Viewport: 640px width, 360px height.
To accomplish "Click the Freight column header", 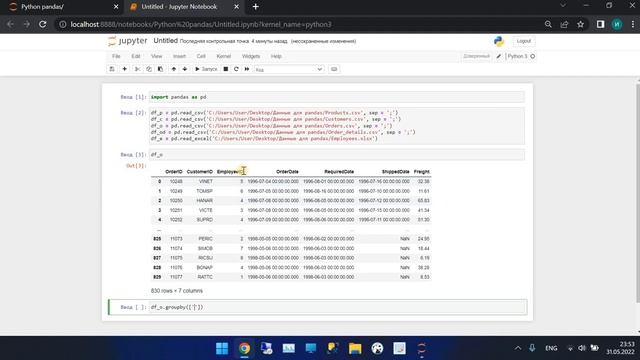I will coord(422,172).
